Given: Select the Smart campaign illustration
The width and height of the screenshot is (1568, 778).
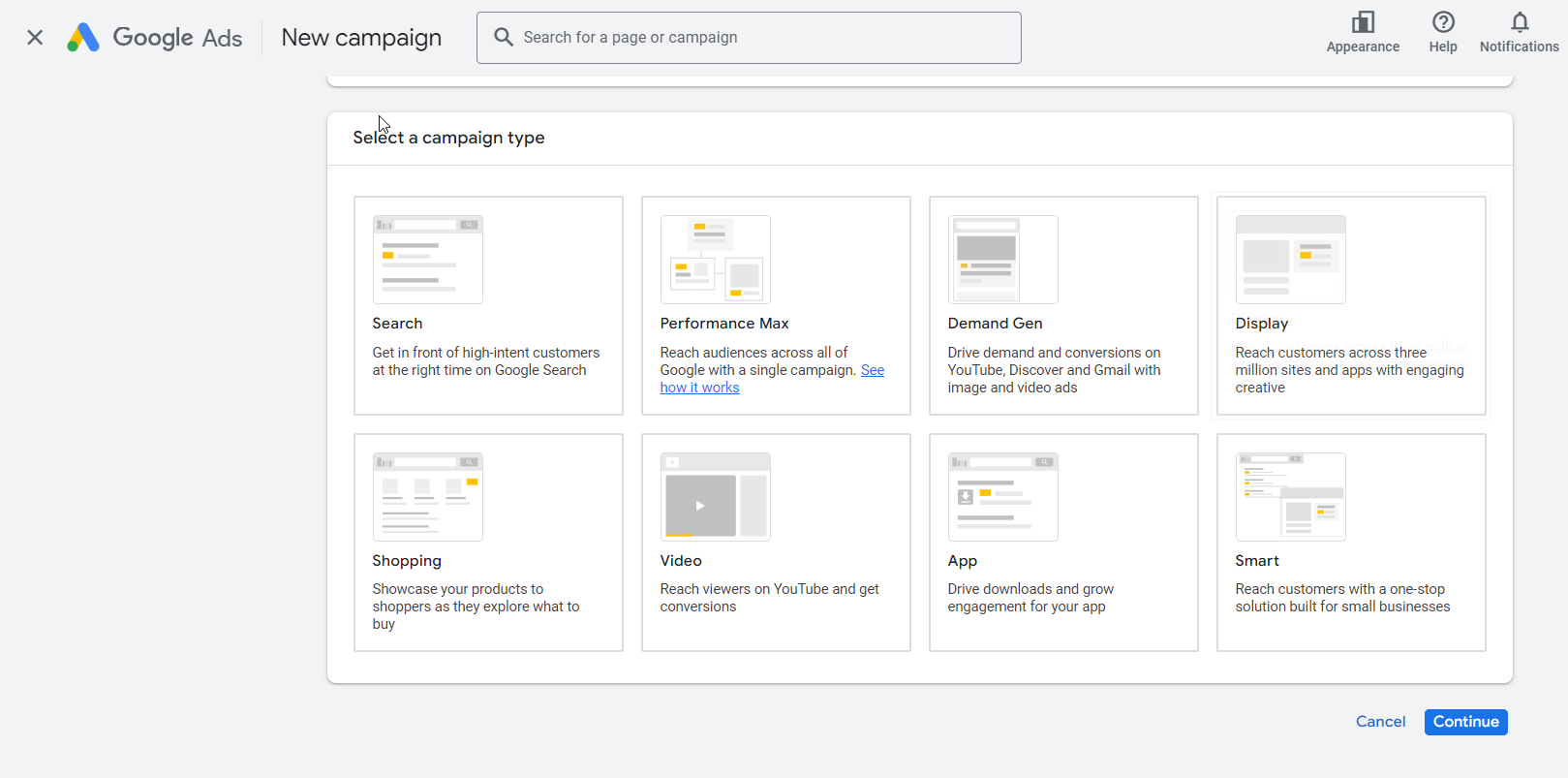Looking at the screenshot, I should (x=1291, y=497).
